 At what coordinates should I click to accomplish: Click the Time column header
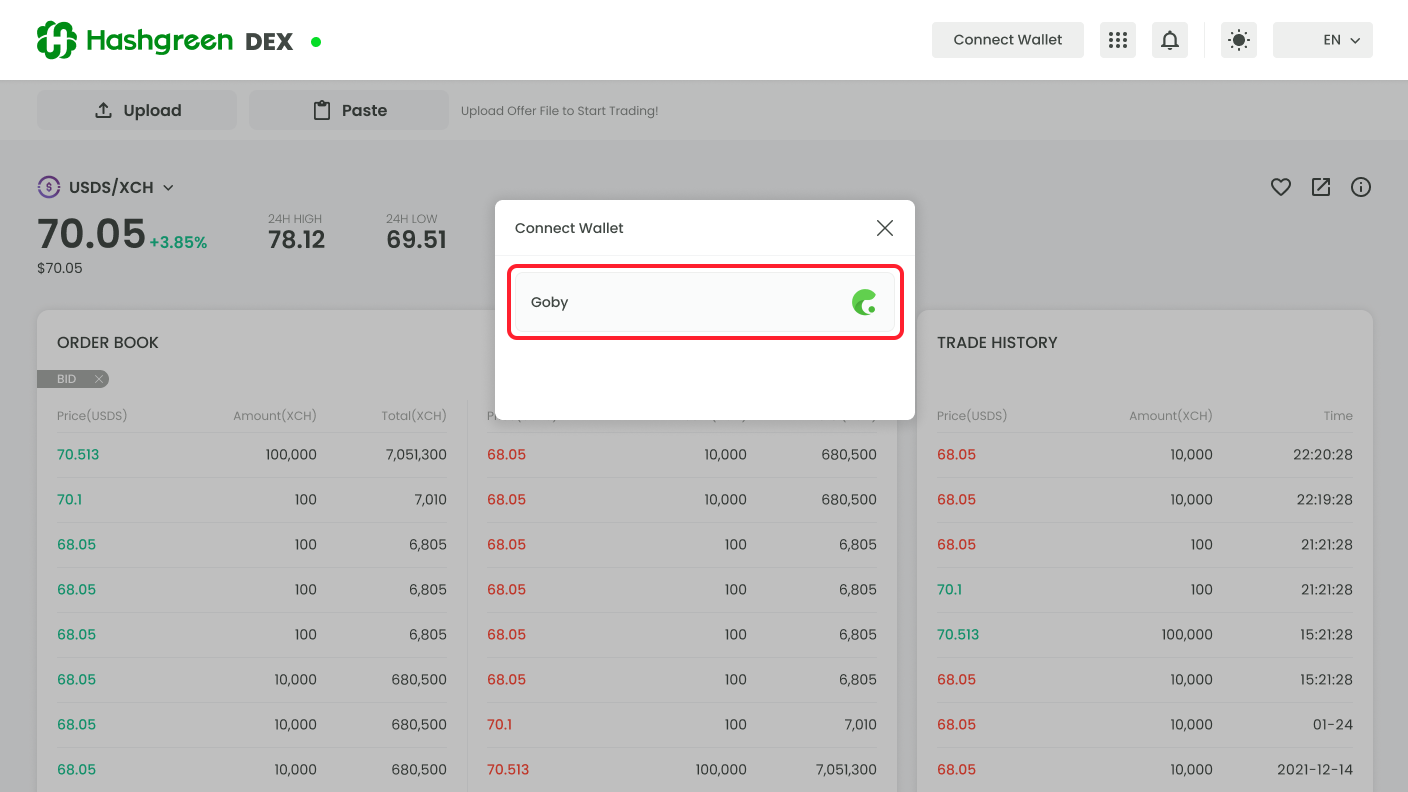point(1338,415)
